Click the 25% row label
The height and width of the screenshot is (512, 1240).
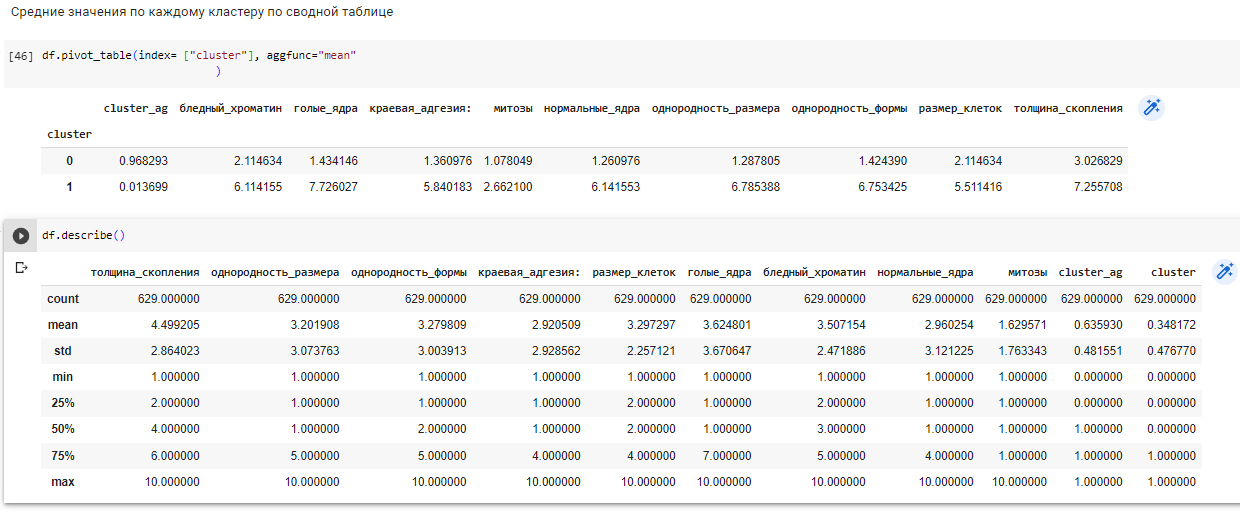pyautogui.click(x=65, y=403)
